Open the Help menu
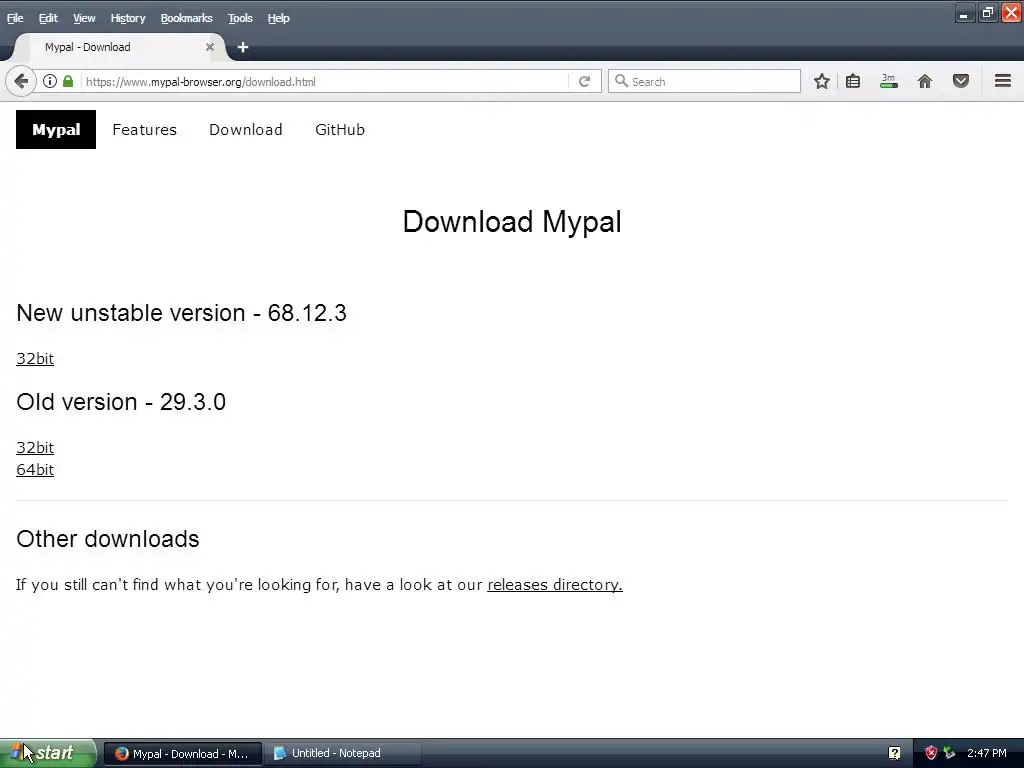 point(278,18)
